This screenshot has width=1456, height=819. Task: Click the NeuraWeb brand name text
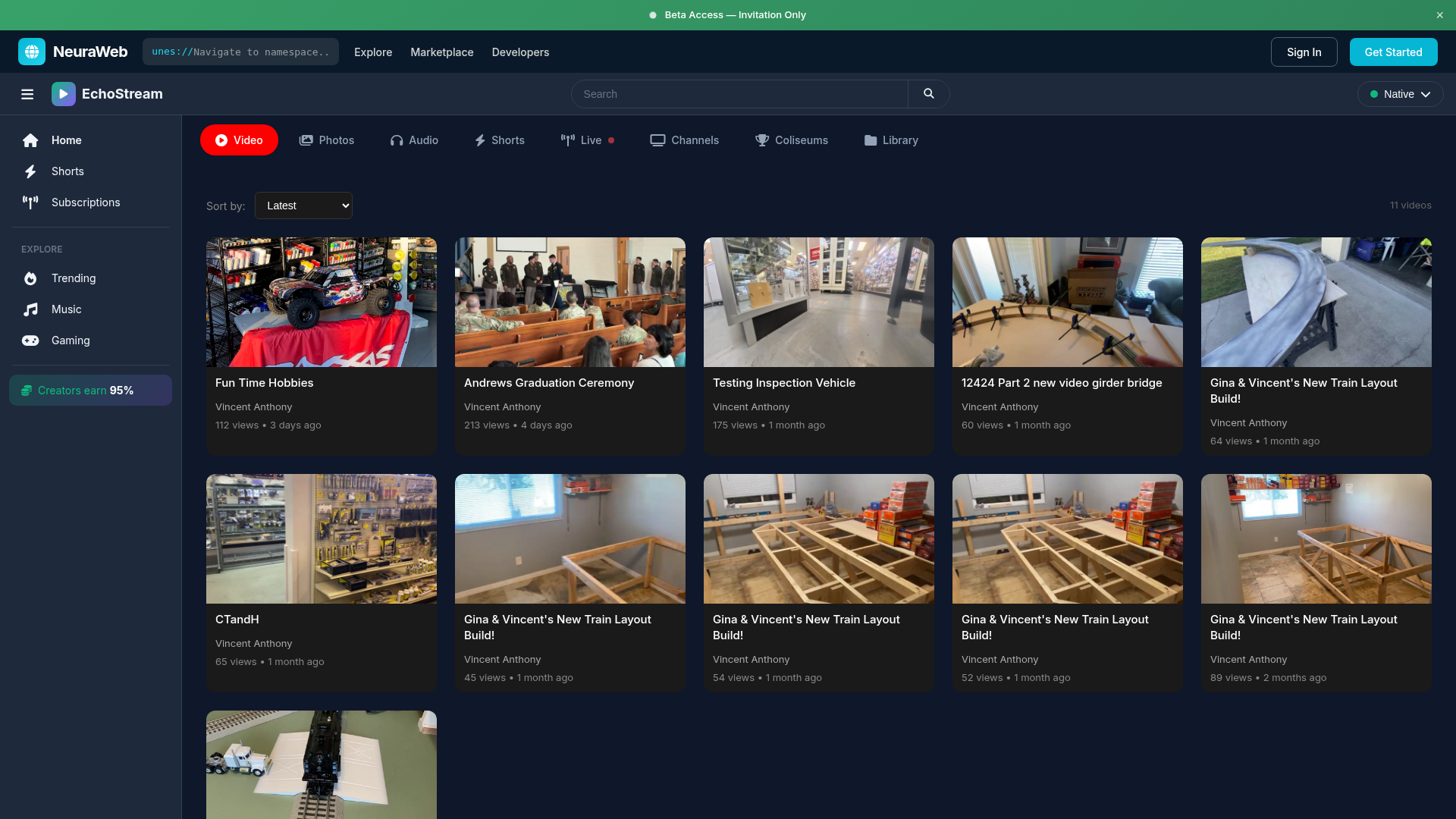point(90,52)
